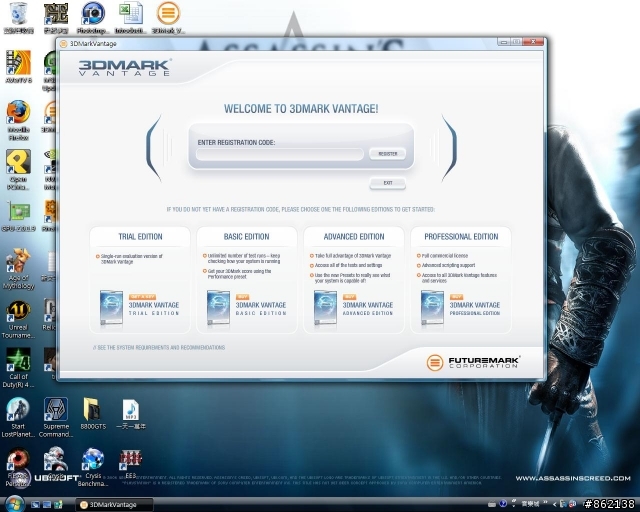The height and width of the screenshot is (512, 640).
Task: Open the 8800GTS folder
Action: [x=93, y=410]
